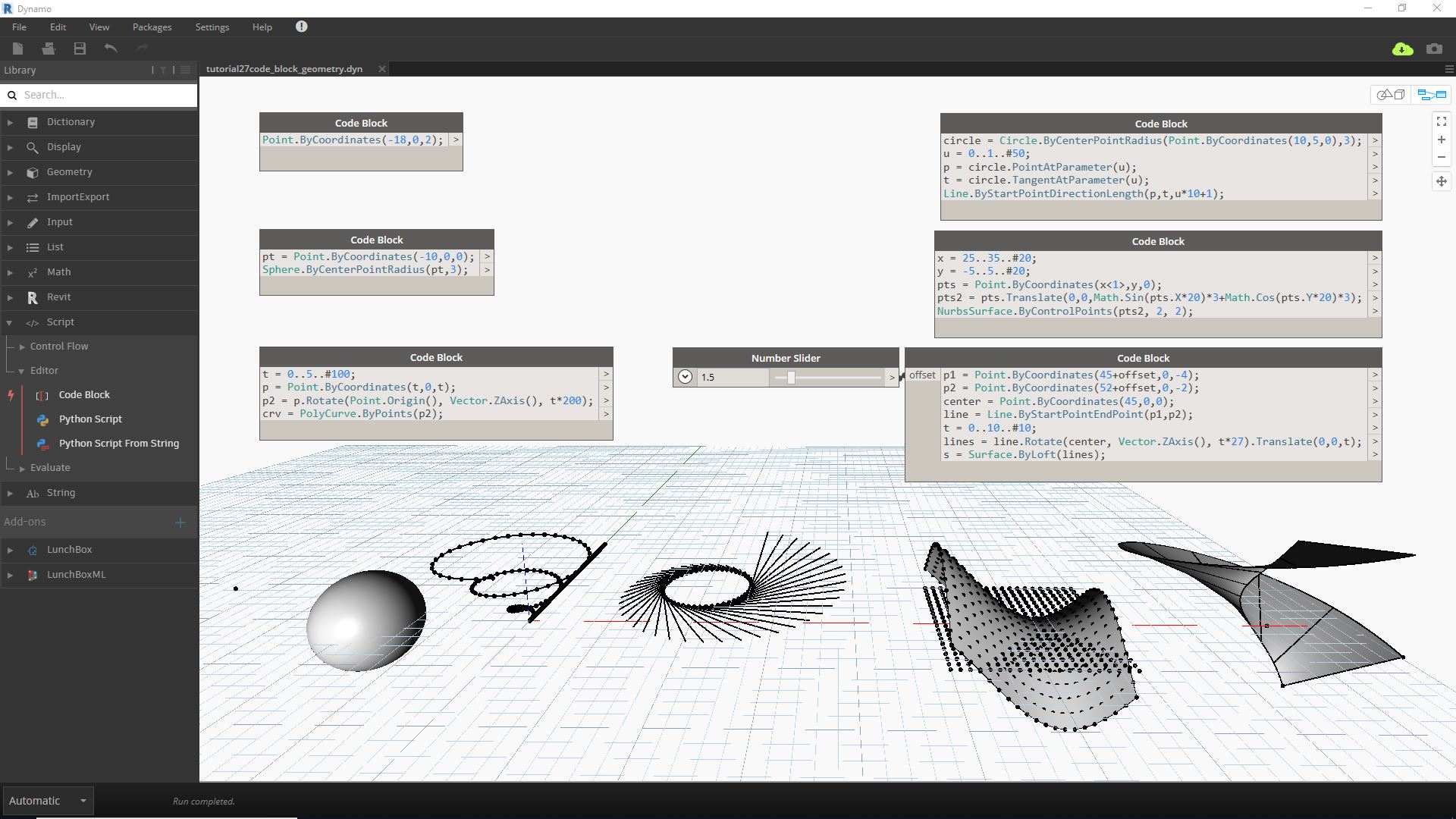Switch to graph node view mode
The height and width of the screenshot is (819, 1456).
[x=1432, y=95]
